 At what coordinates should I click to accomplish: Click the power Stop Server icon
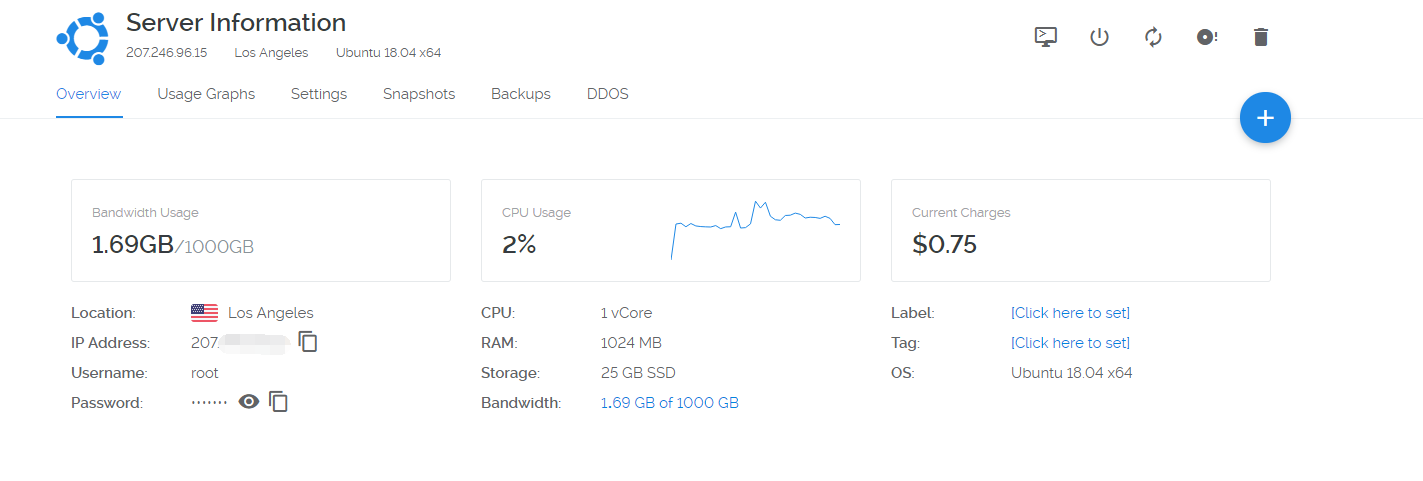(1099, 37)
